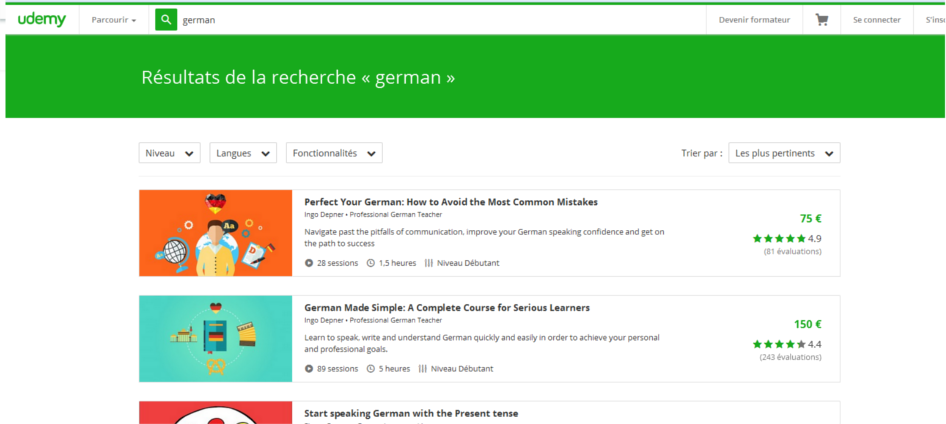Viewport: 946px width, 424px height.
Task: Click the level bars icon in Perfect Your German
Action: pos(429,263)
